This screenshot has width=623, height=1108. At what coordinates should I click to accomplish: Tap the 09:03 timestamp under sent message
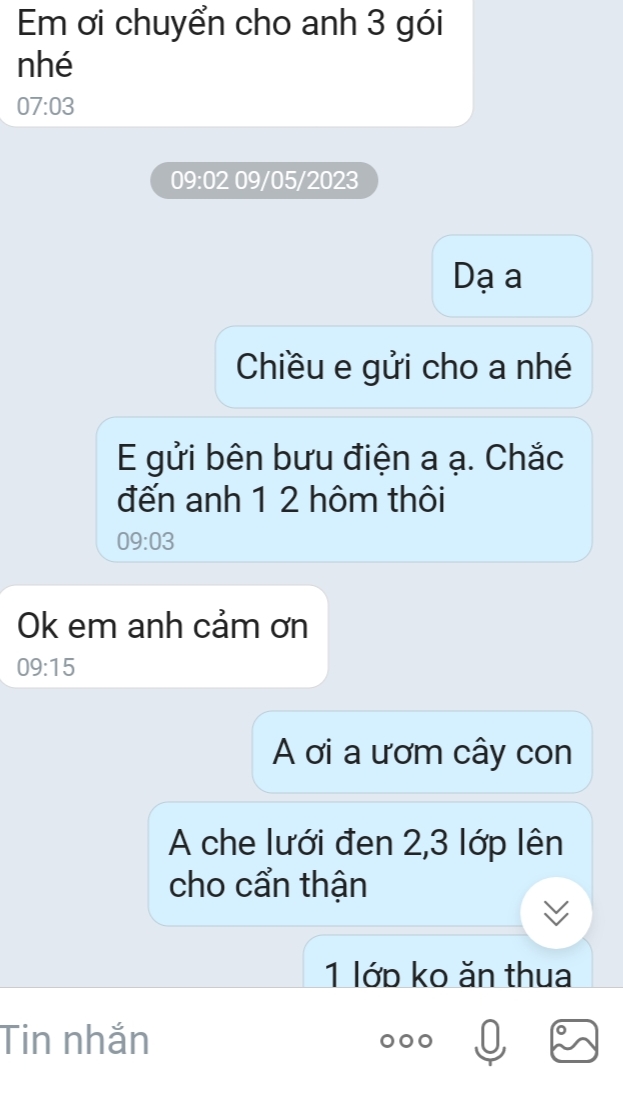pyautogui.click(x=146, y=541)
